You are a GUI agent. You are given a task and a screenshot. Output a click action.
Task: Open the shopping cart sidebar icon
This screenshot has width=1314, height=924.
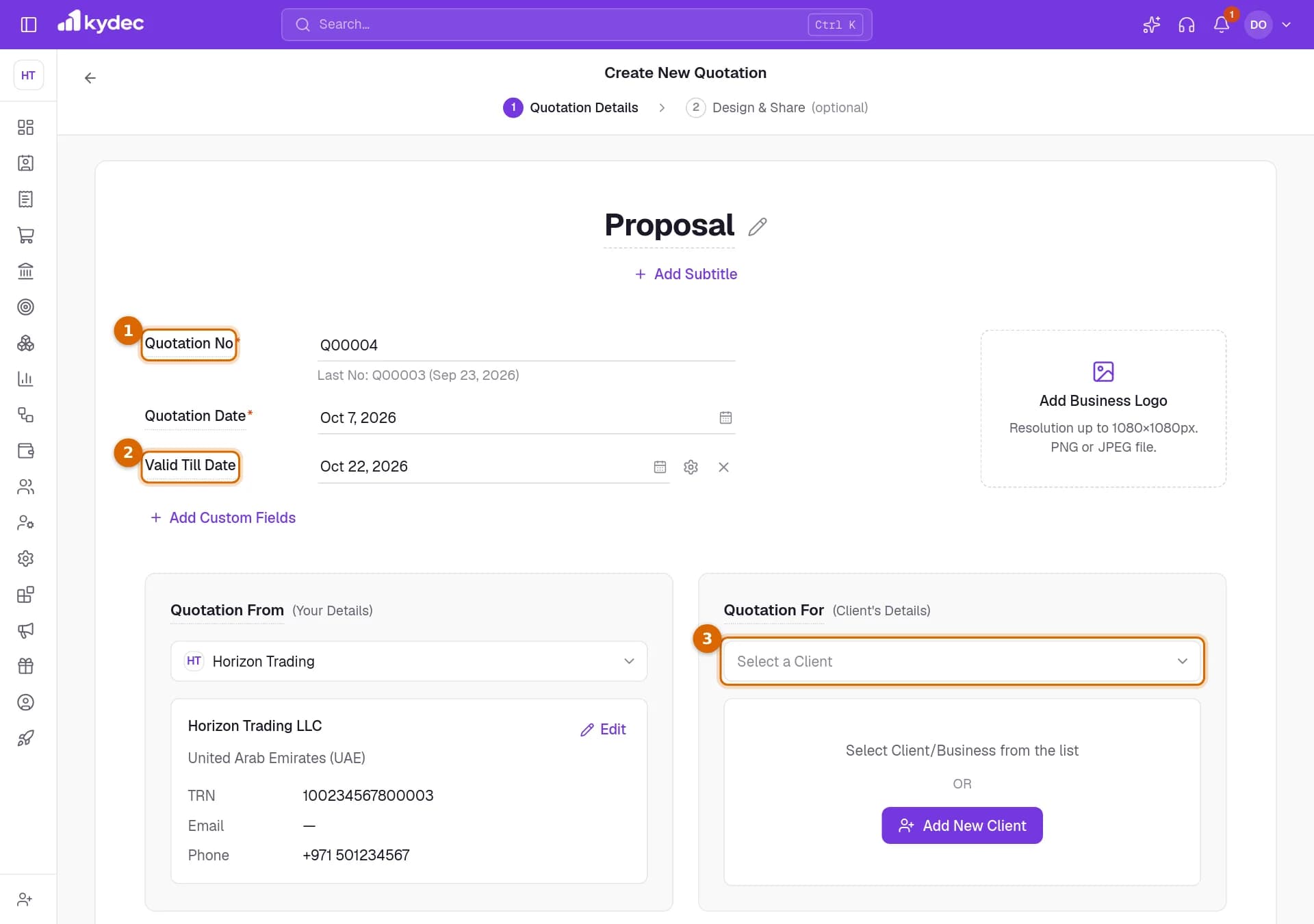pyautogui.click(x=25, y=235)
